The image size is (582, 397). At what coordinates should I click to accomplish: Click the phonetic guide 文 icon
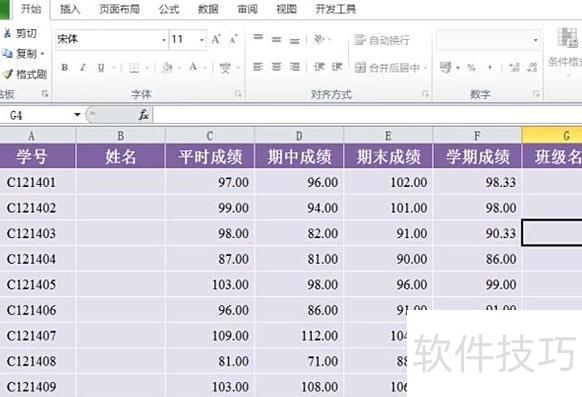tap(225, 68)
